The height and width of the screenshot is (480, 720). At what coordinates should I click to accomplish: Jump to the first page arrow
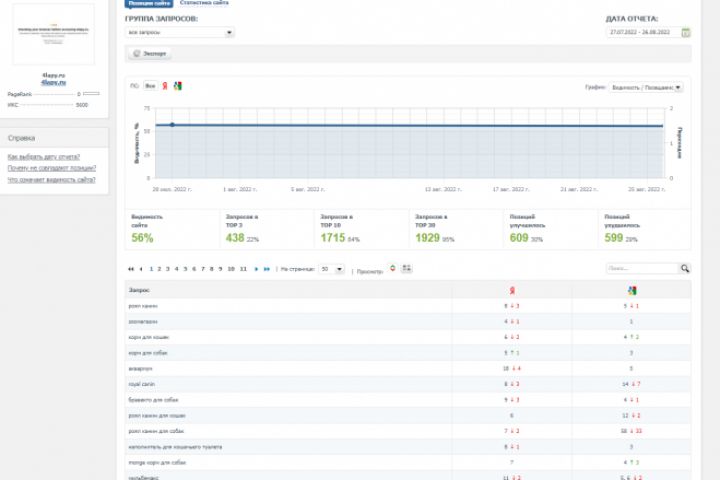[131, 269]
